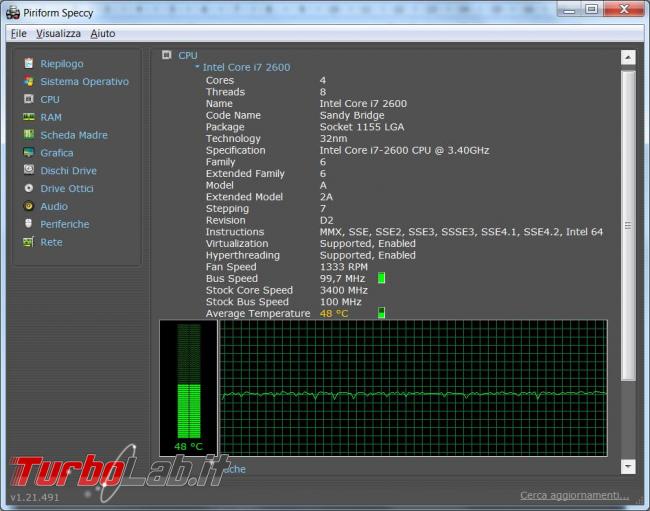Toggle the Average Temperature graph indicator

click(381, 313)
